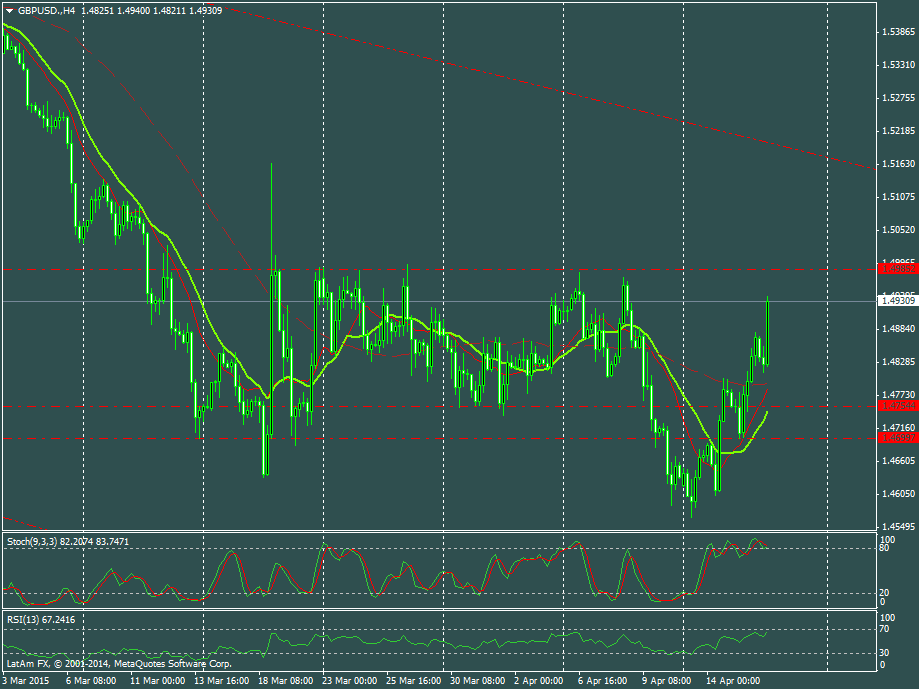Image resolution: width=919 pixels, height=689 pixels.
Task: Click the 30 level on RSI scale
Action: (x=885, y=652)
